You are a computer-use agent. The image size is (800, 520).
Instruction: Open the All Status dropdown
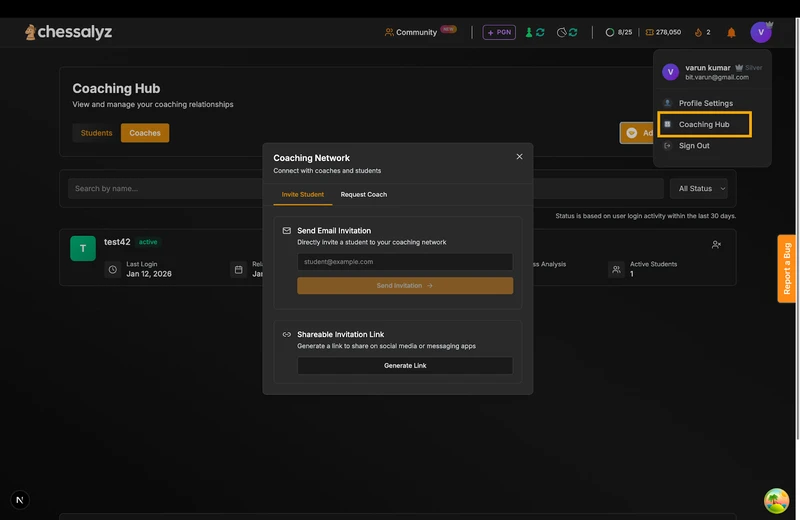click(x=699, y=188)
